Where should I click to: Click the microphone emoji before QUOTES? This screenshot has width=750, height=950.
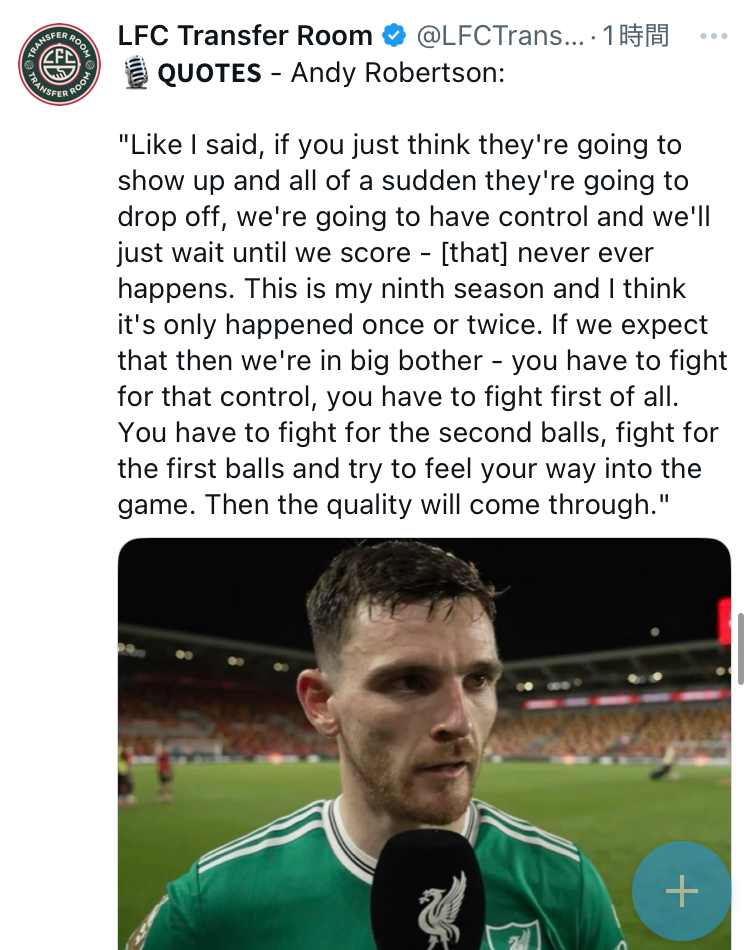click(136, 73)
